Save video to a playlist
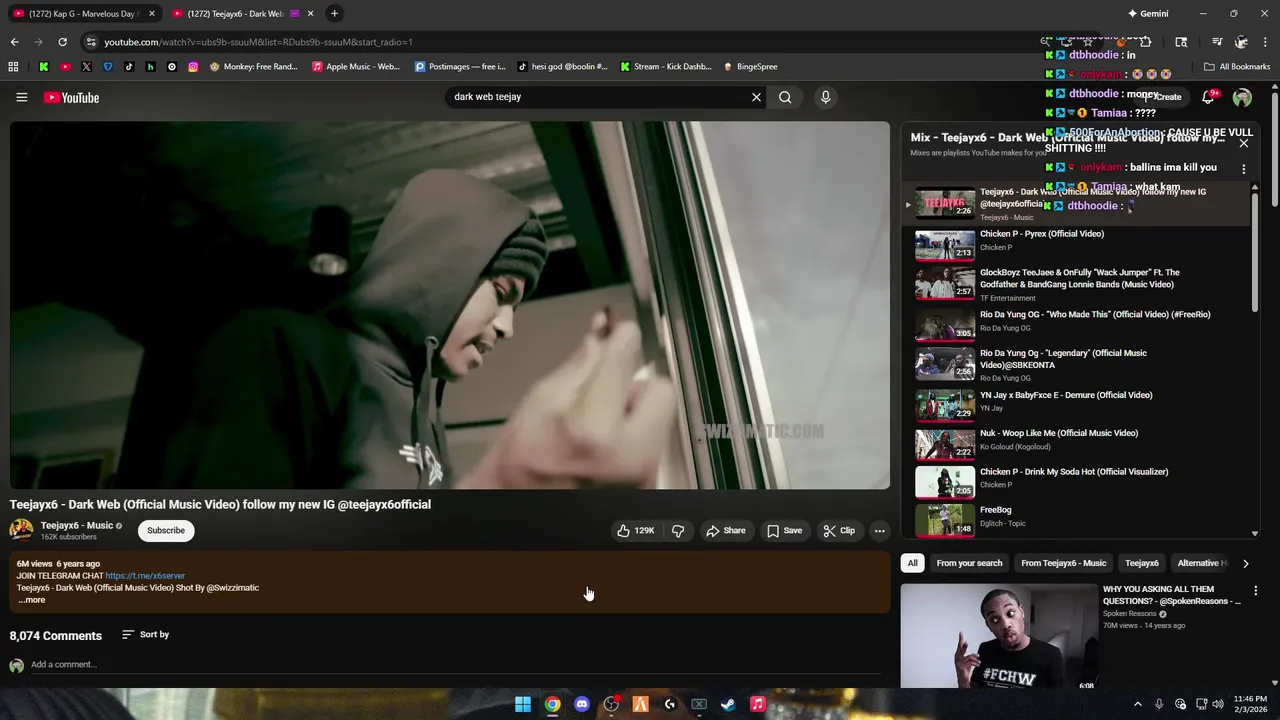The height and width of the screenshot is (720, 1280). (784, 530)
